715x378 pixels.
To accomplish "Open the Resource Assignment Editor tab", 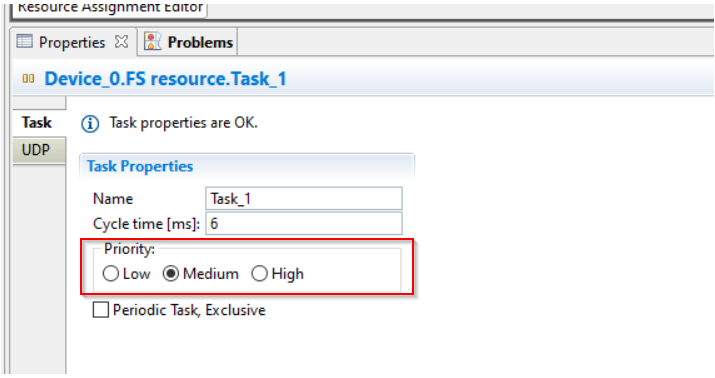I will tap(110, 8).
